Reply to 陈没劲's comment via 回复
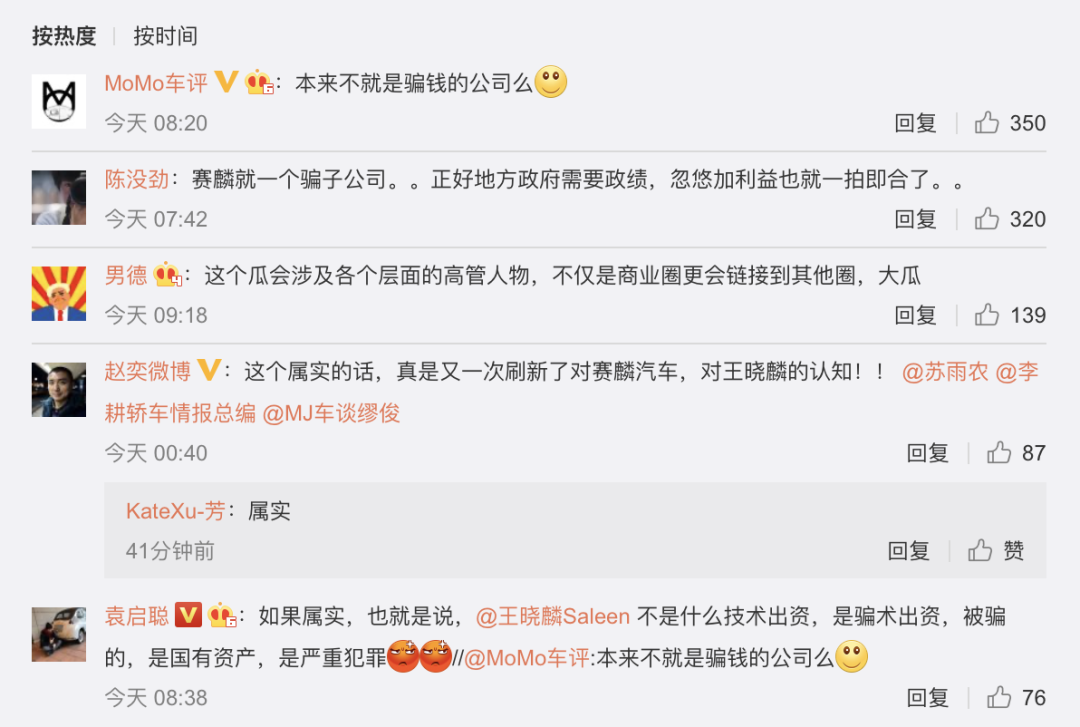Image resolution: width=1080 pixels, height=727 pixels. tap(915, 218)
